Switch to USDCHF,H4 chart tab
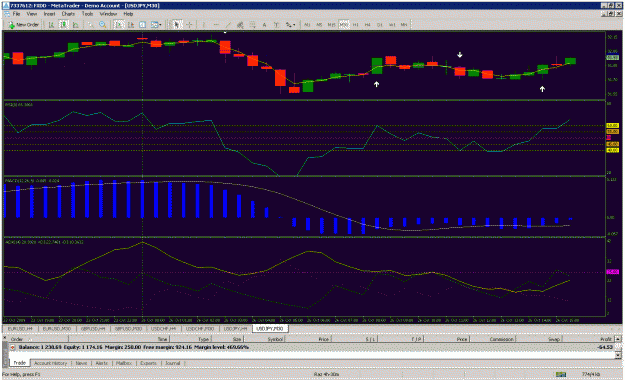This screenshot has height=380, width=625. pos(163,329)
